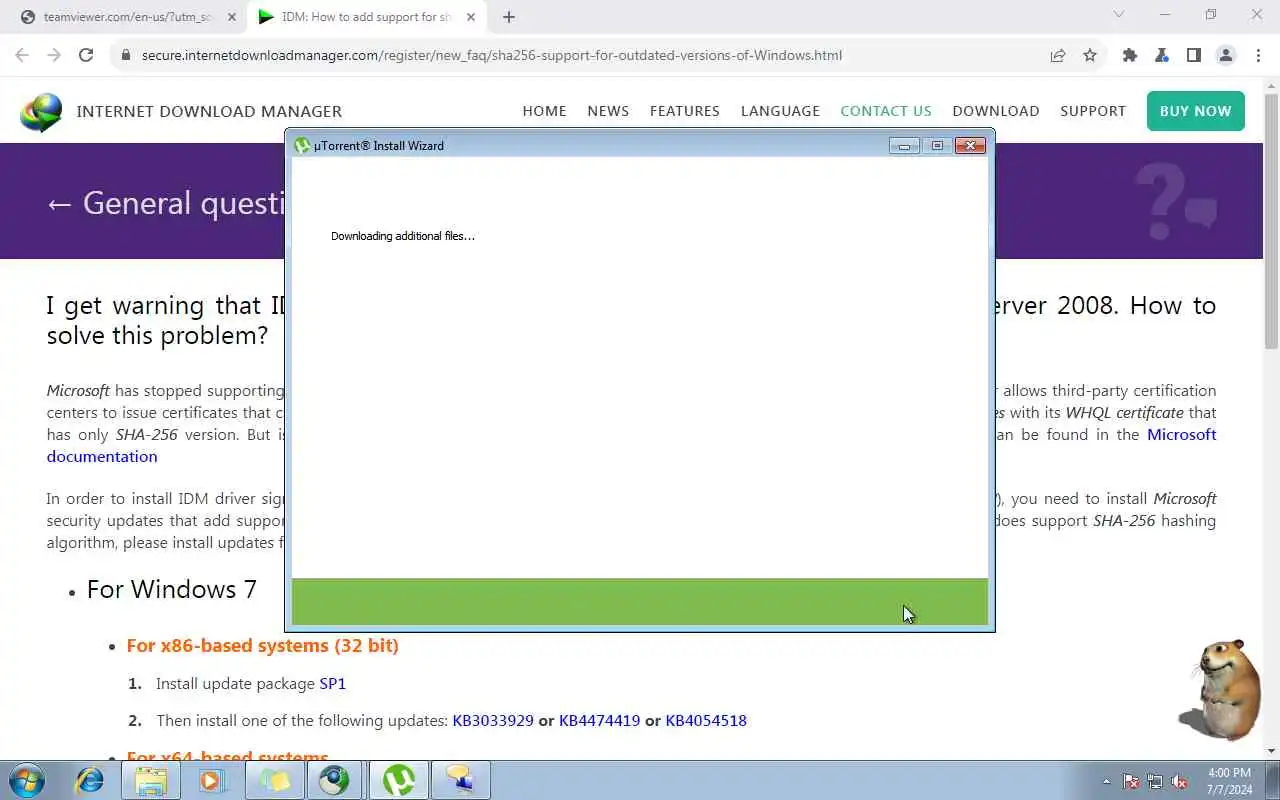Open DOWNLOAD in the IDM navigation
The width and height of the screenshot is (1280, 800).
click(996, 111)
